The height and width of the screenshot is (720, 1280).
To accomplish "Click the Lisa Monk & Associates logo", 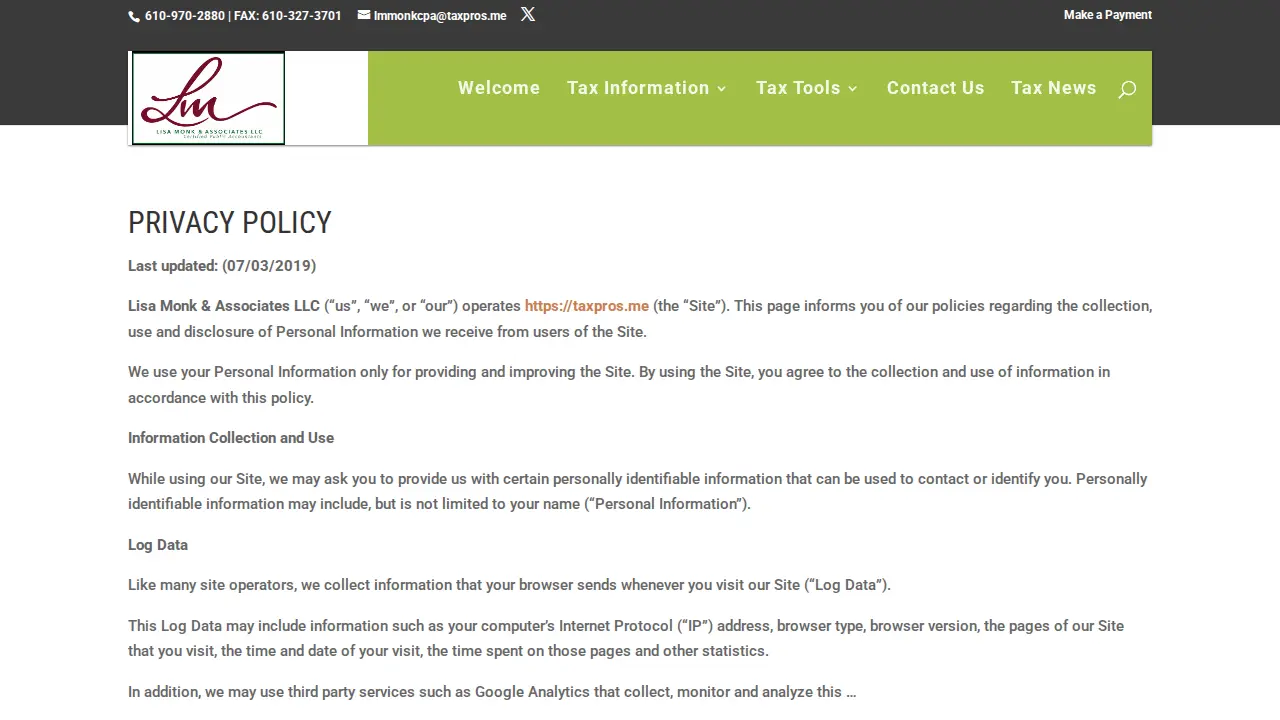I will click(x=208, y=98).
